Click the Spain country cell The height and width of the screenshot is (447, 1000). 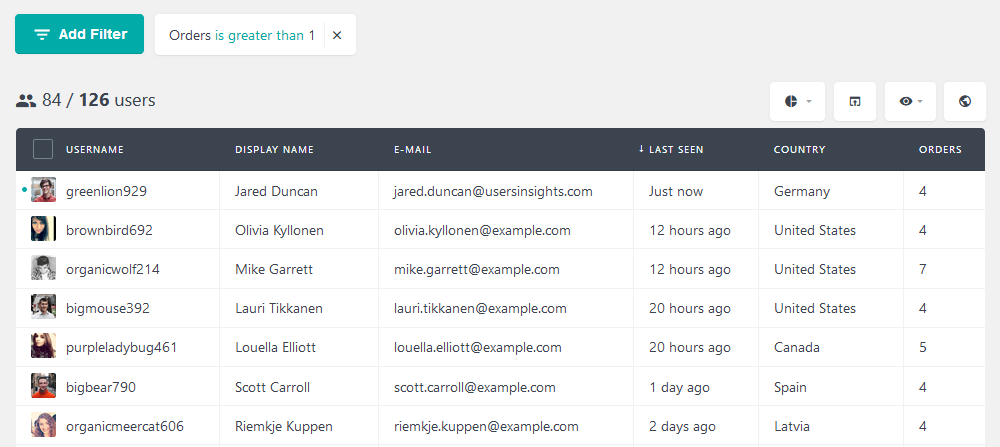pos(790,387)
